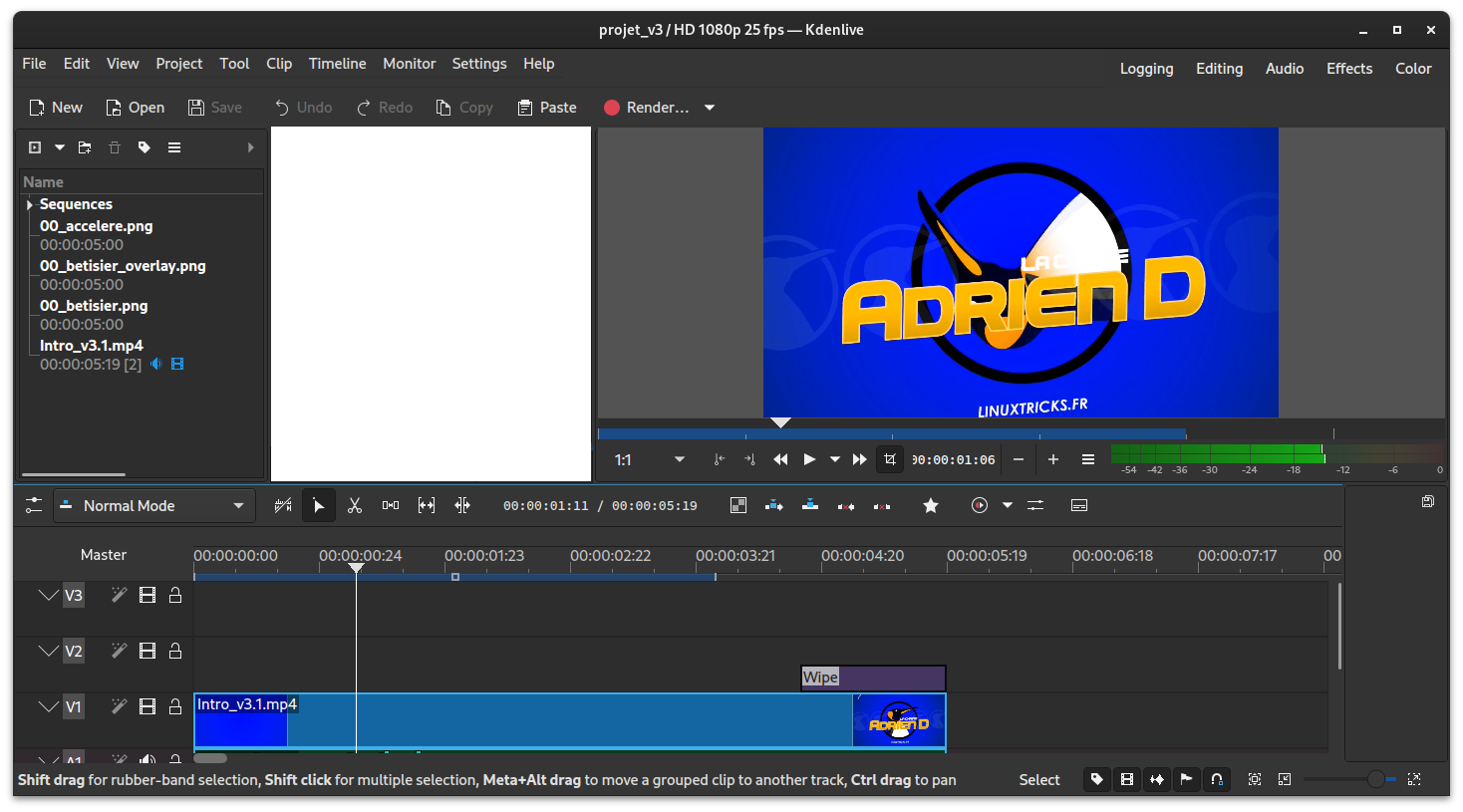Overwrite clip zone in timeline

click(x=810, y=506)
